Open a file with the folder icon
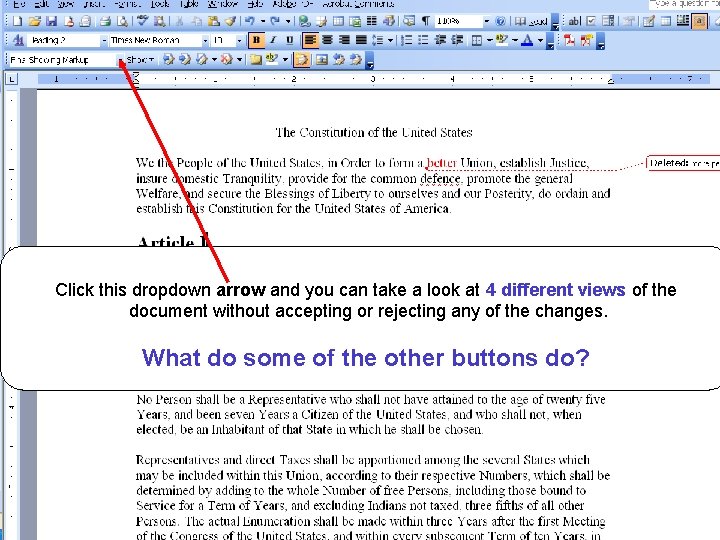Viewport: 720px width, 540px height. [34, 21]
